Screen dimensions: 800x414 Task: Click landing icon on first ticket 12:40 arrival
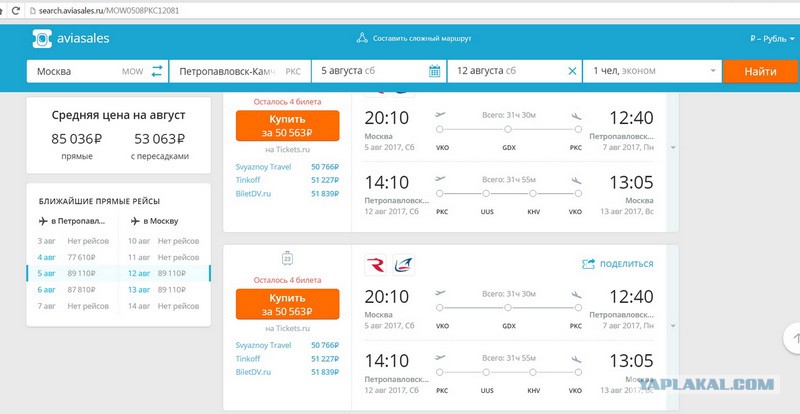tap(577, 115)
